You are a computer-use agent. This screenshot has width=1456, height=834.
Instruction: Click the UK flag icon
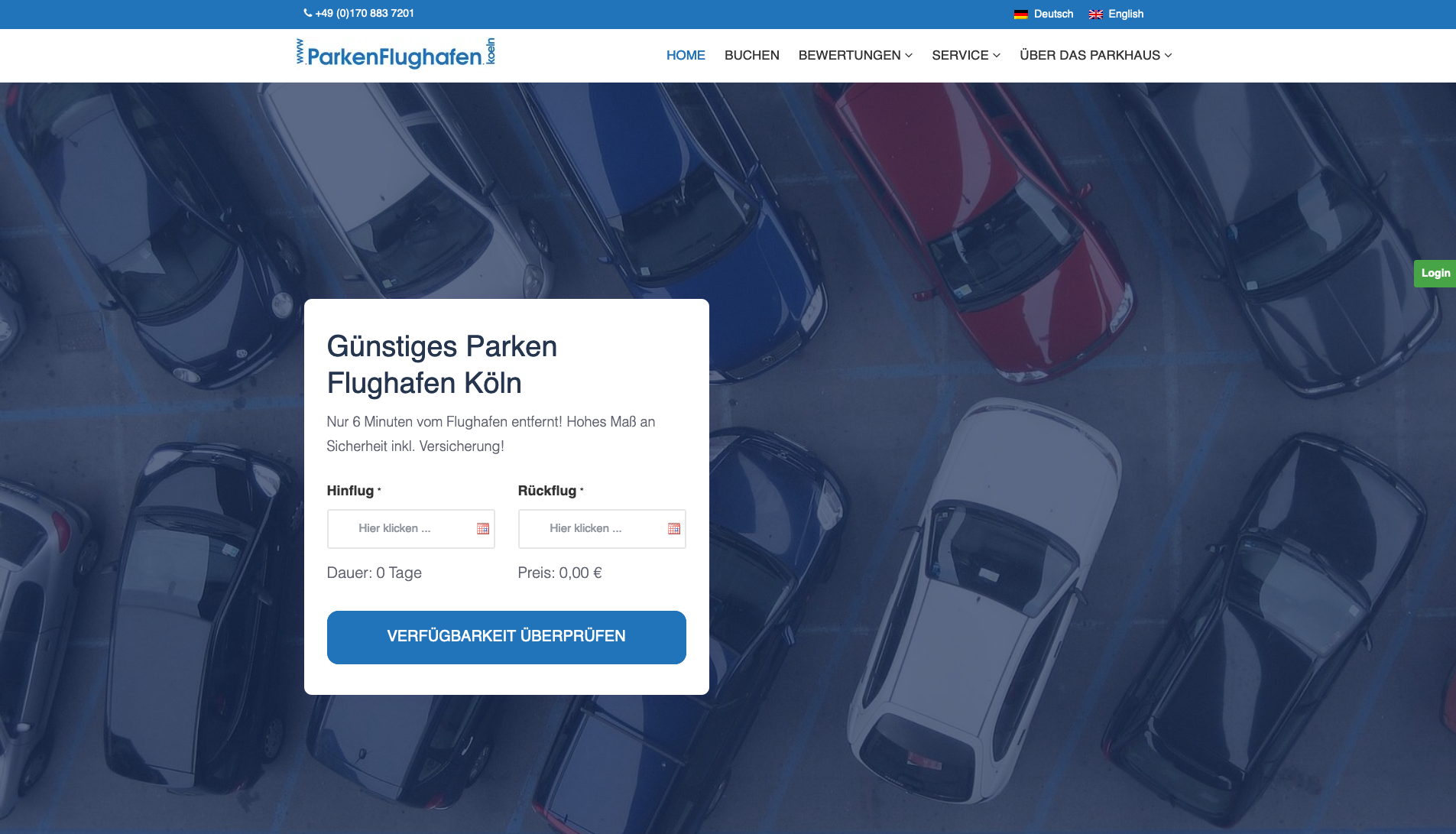tap(1096, 14)
